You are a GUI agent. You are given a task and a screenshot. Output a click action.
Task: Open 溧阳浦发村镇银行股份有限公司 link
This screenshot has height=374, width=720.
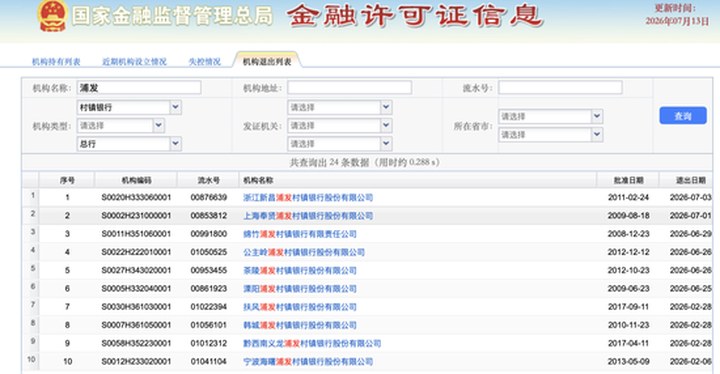[300, 289]
